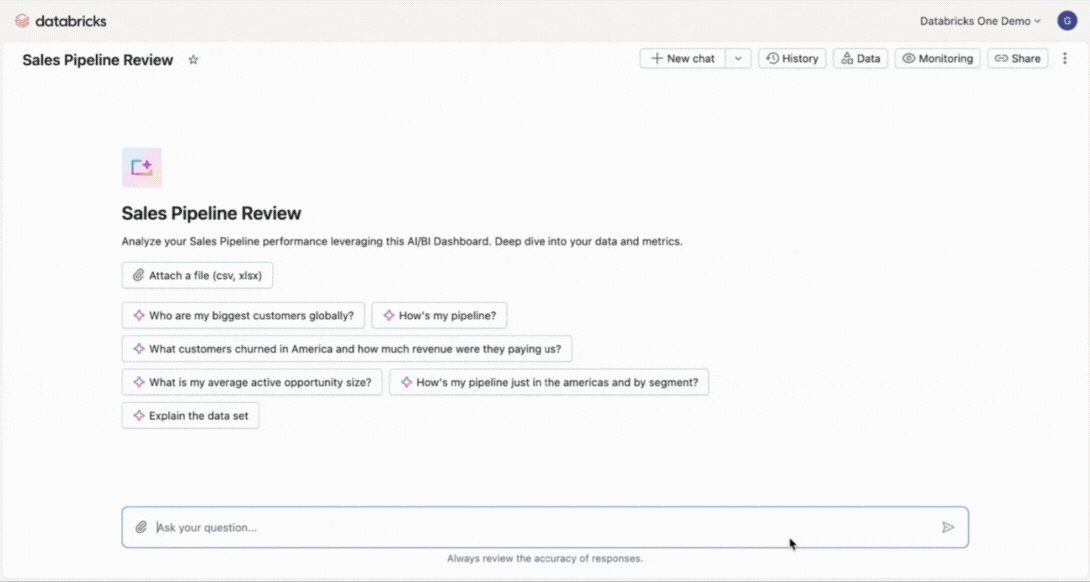
Task: Attach a file (csv, xlsx)
Action: 197,275
